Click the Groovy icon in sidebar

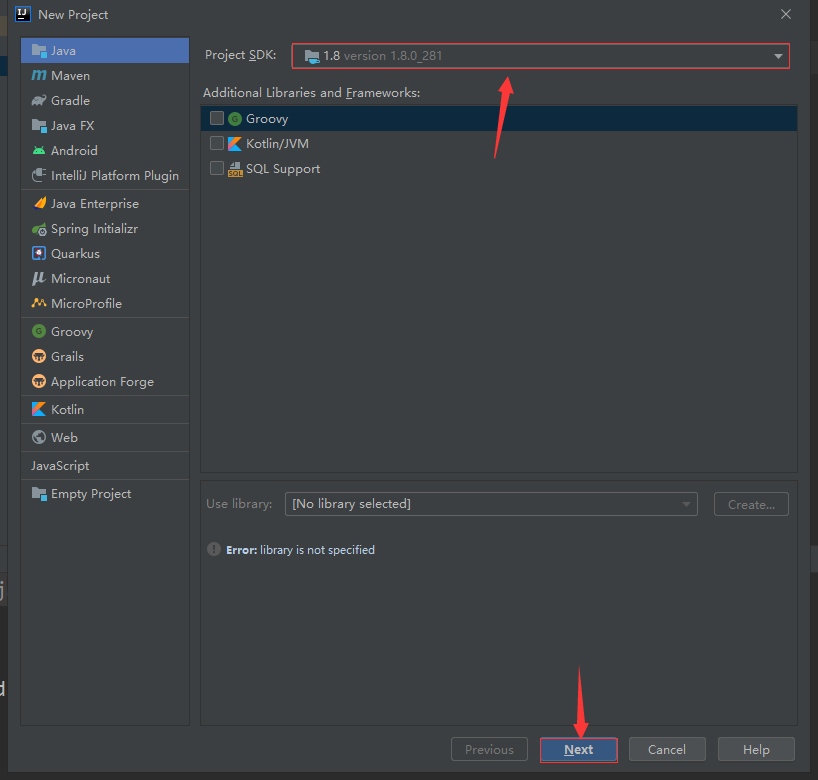coord(39,331)
